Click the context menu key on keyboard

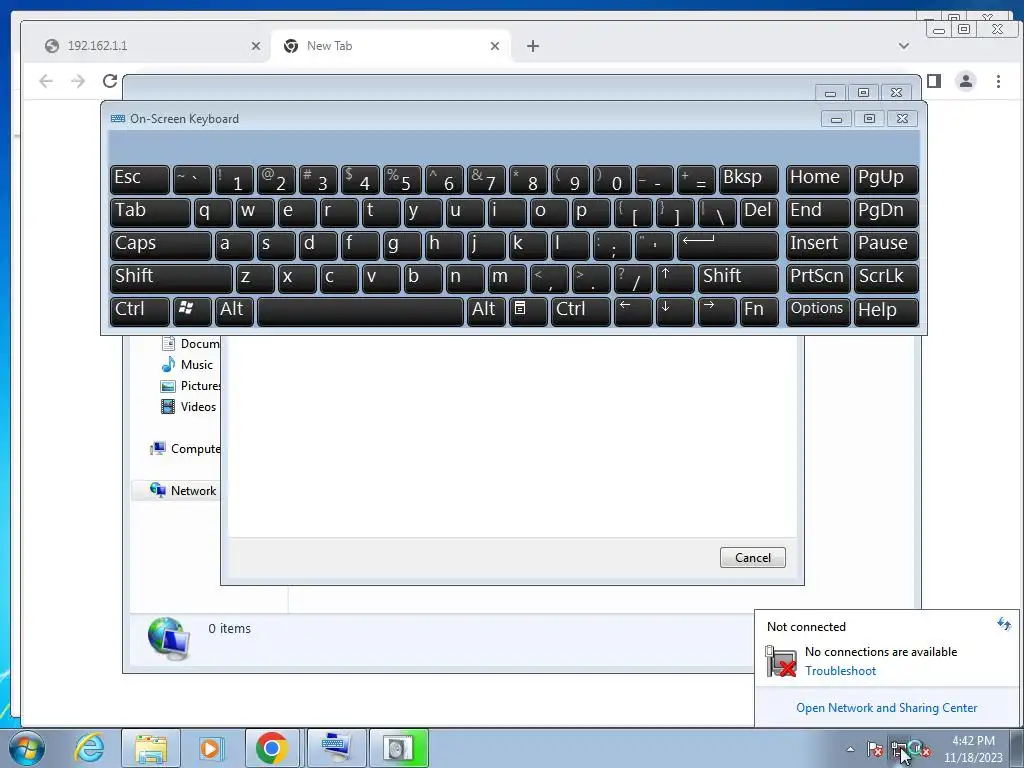pos(528,311)
